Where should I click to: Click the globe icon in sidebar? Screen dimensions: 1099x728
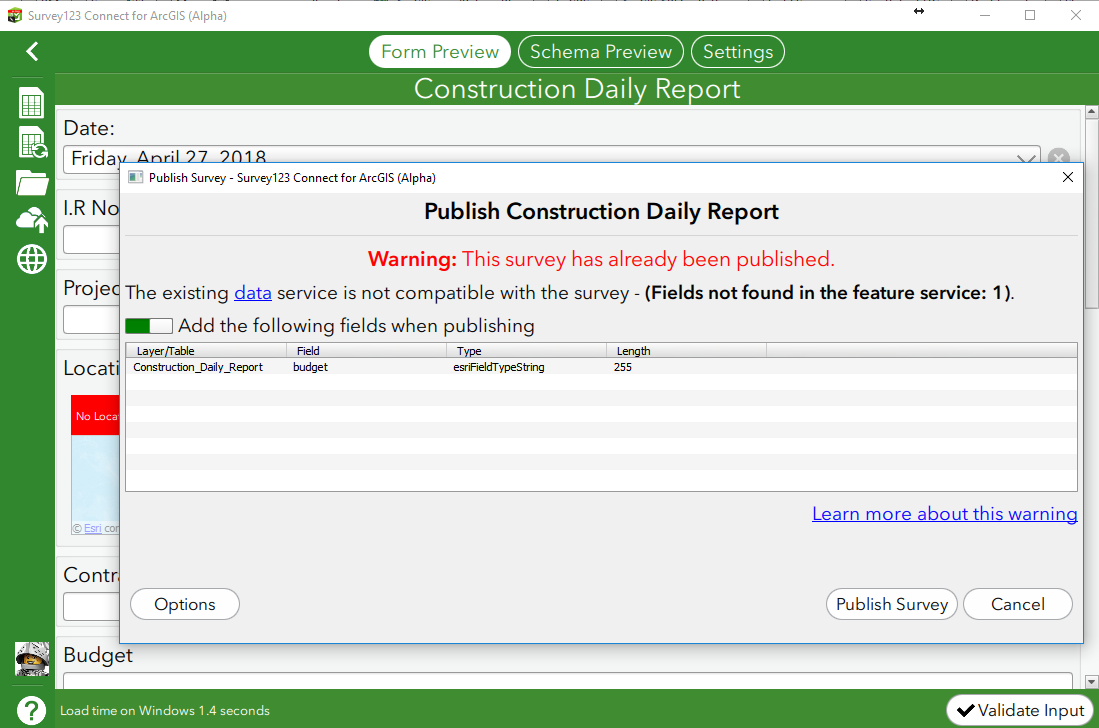tap(32, 259)
